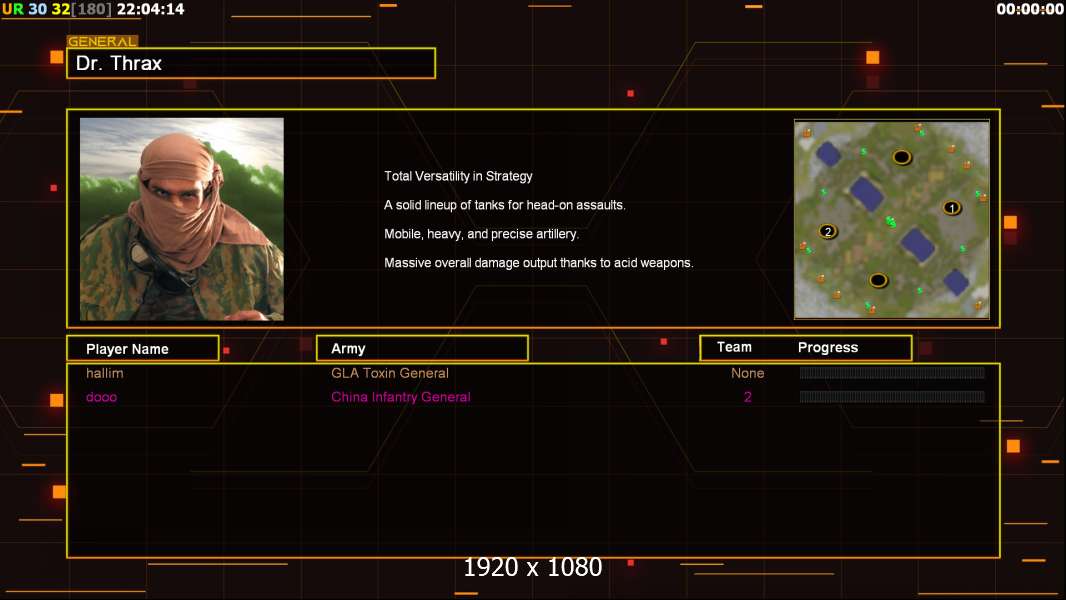This screenshot has height=600, width=1066.
Task: Click the UR indicator in the overlay
Action: pyautogui.click(x=12, y=9)
